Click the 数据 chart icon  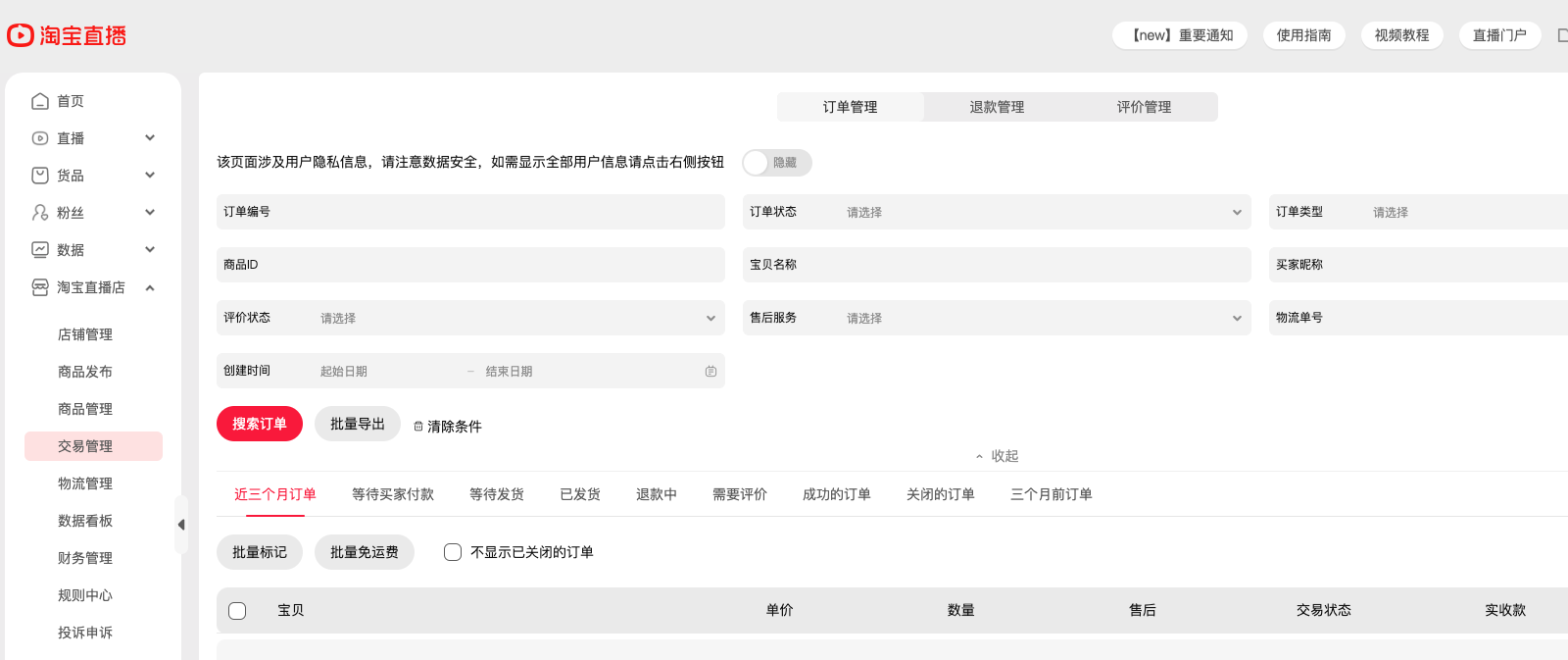coord(40,250)
